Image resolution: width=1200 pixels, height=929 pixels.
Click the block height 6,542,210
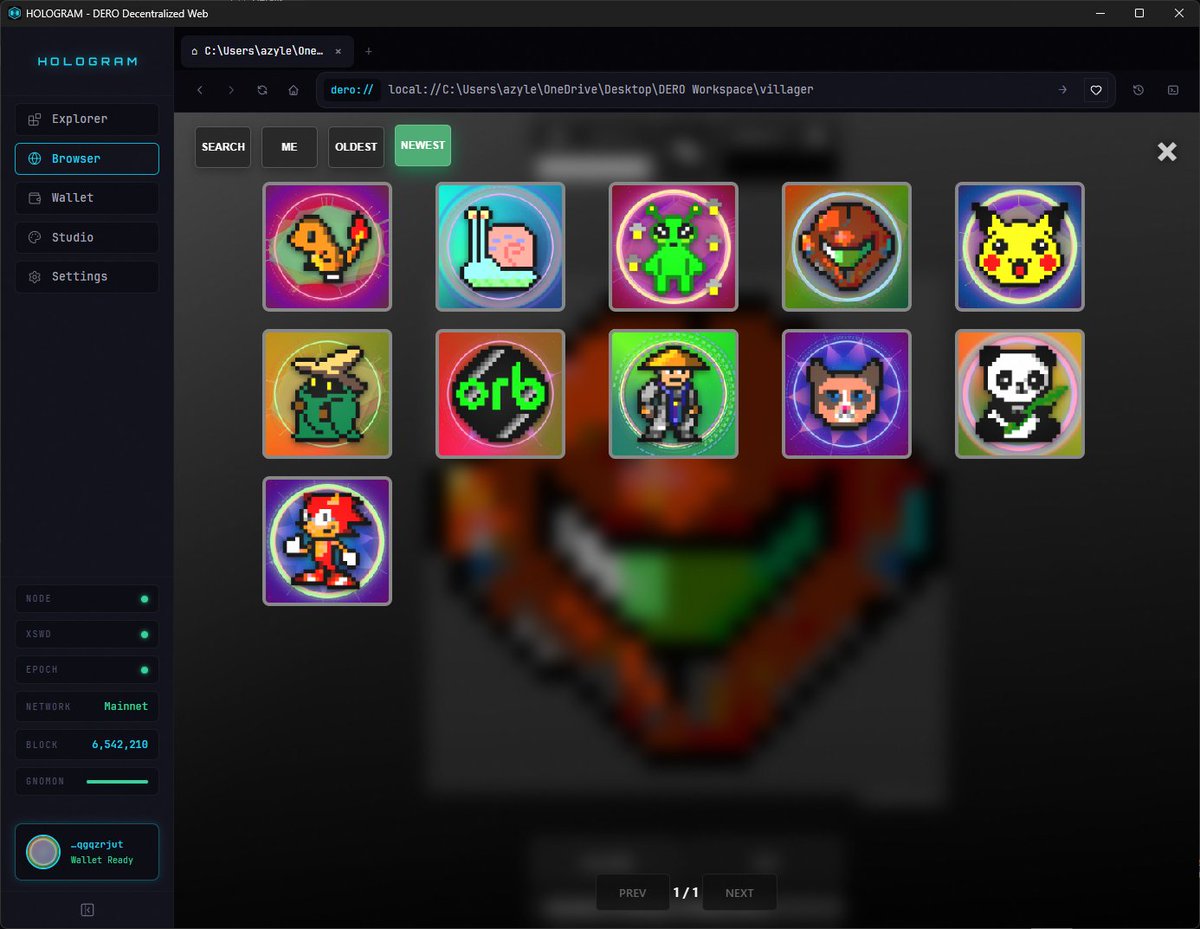pos(120,745)
